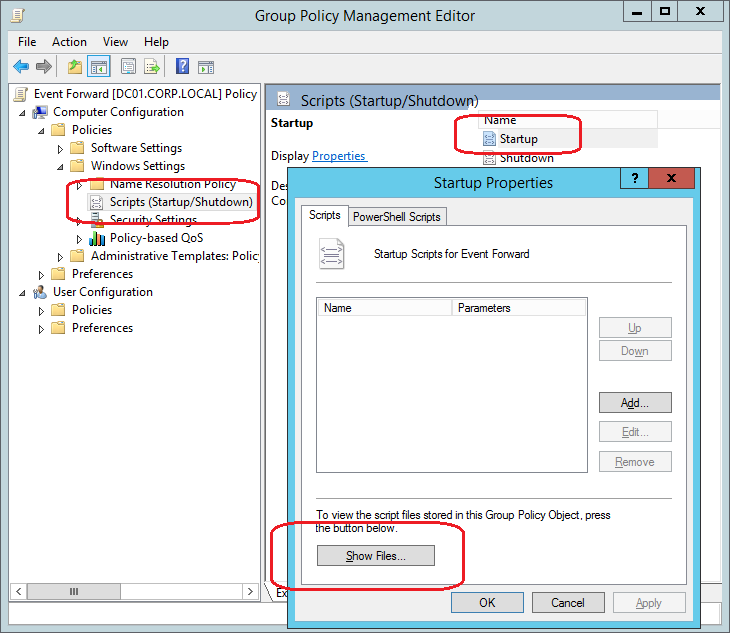Select Scripts (Startup/Shutdown) in tree
The width and height of the screenshot is (730, 633).
click(x=180, y=202)
